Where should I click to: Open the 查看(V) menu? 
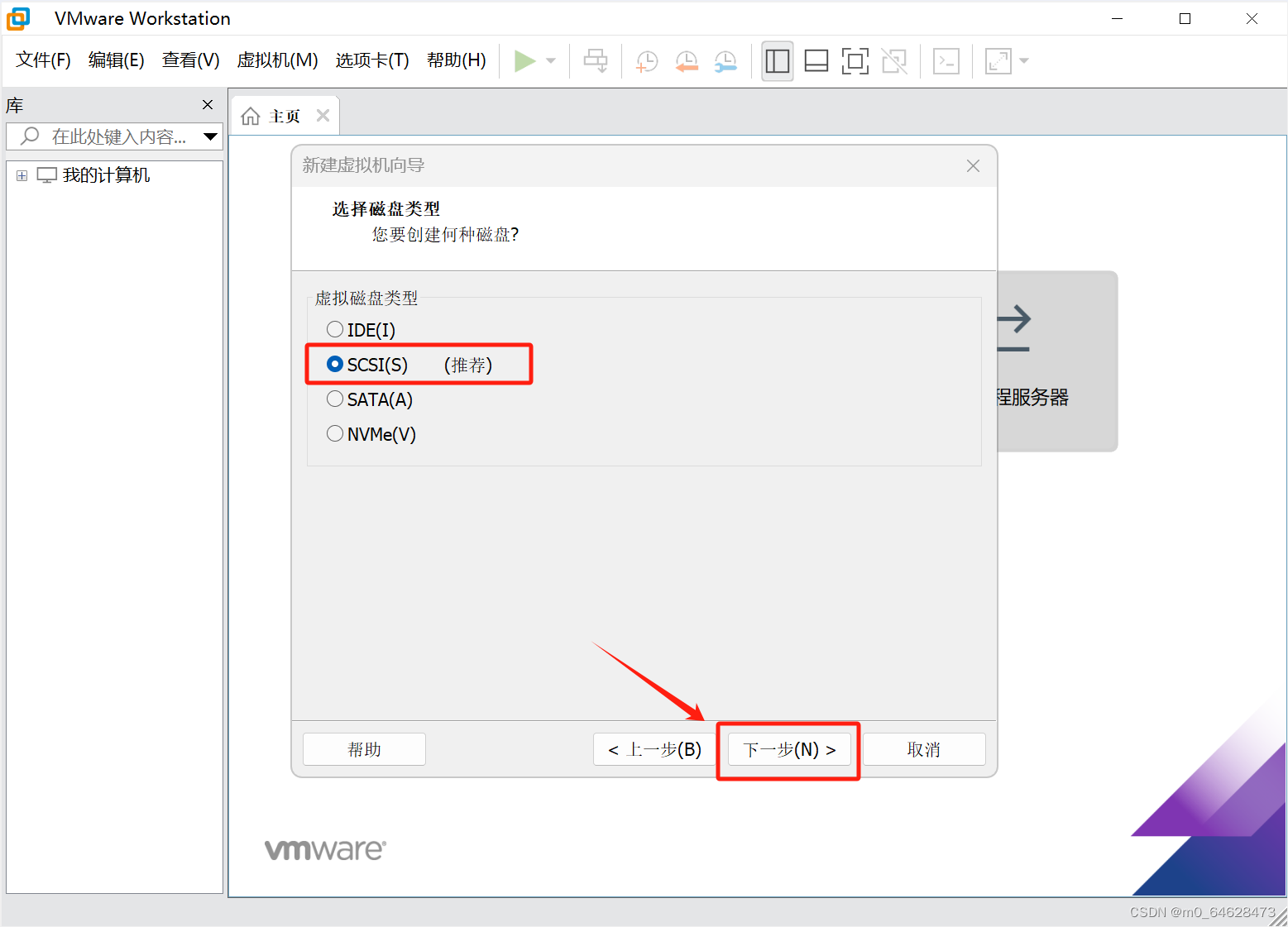click(191, 60)
